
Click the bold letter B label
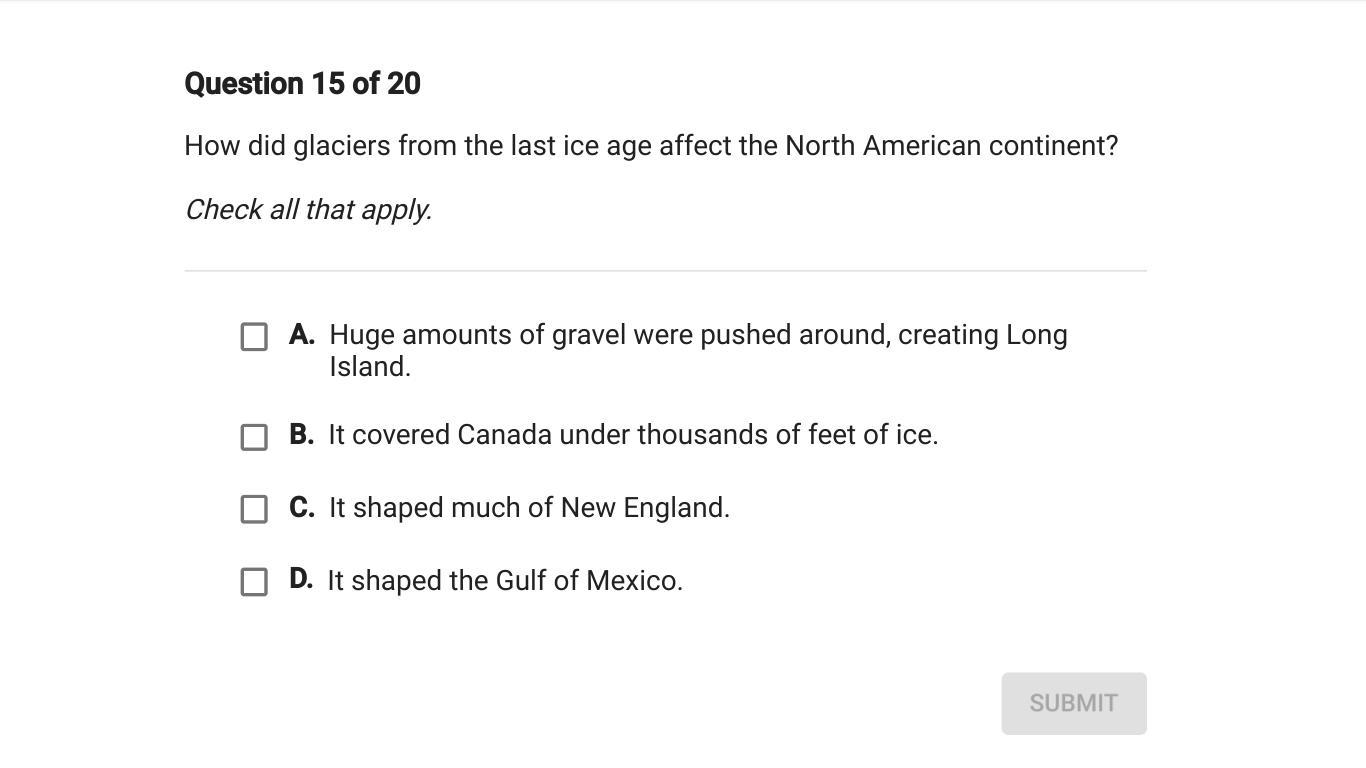click(300, 435)
